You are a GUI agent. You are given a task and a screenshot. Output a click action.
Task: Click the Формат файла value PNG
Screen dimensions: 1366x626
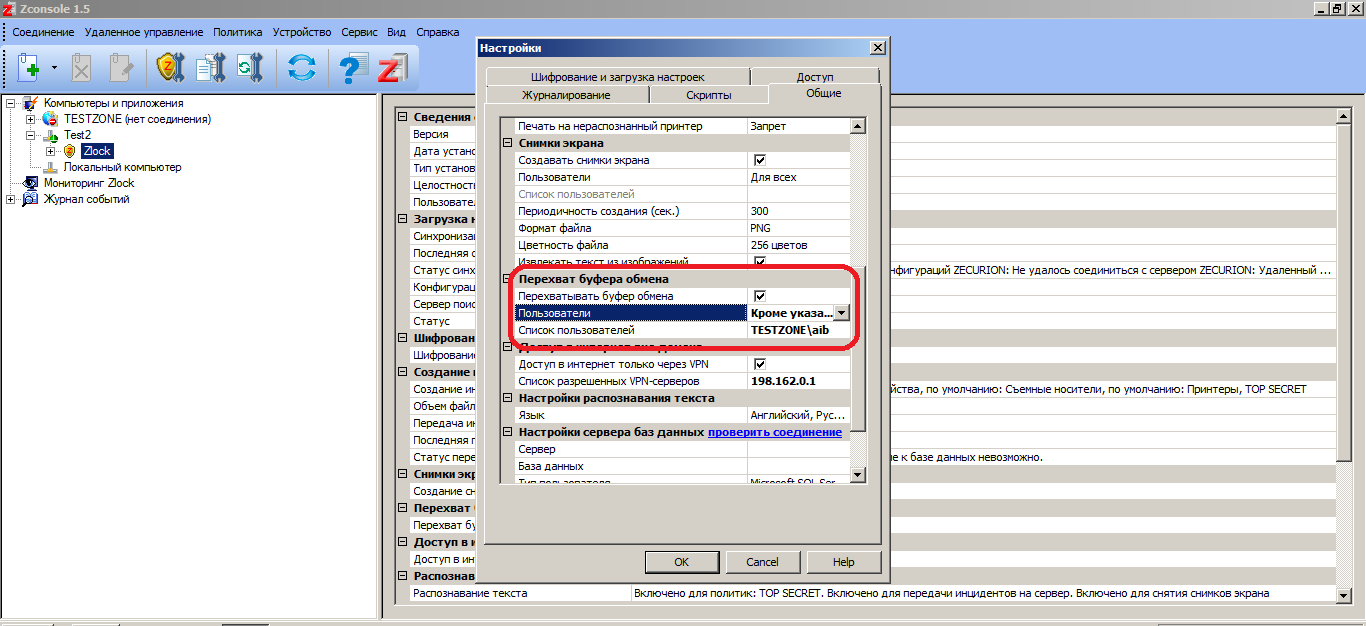click(x=799, y=228)
